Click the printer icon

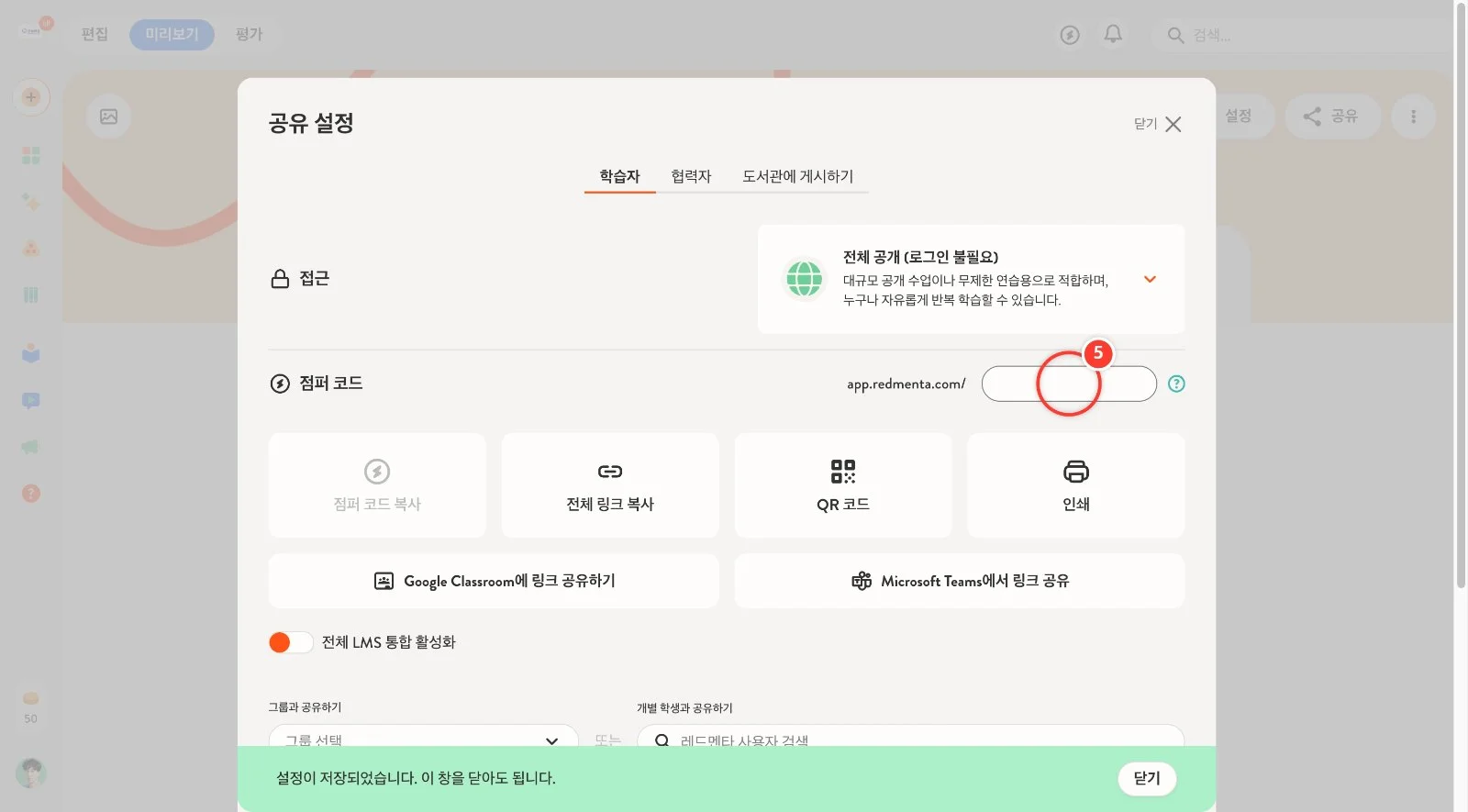(1075, 472)
